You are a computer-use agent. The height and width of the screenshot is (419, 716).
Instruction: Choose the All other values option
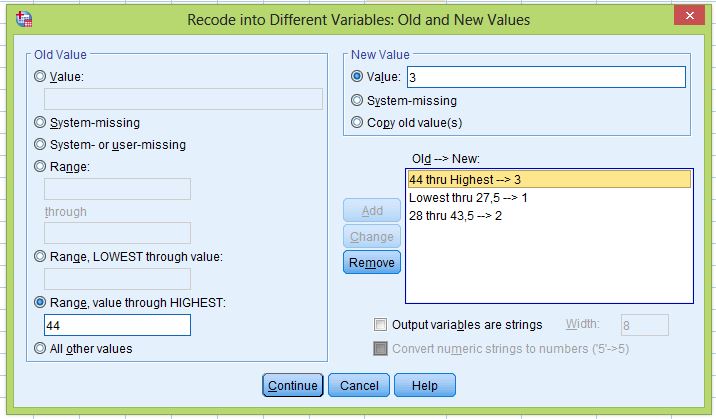[40, 349]
